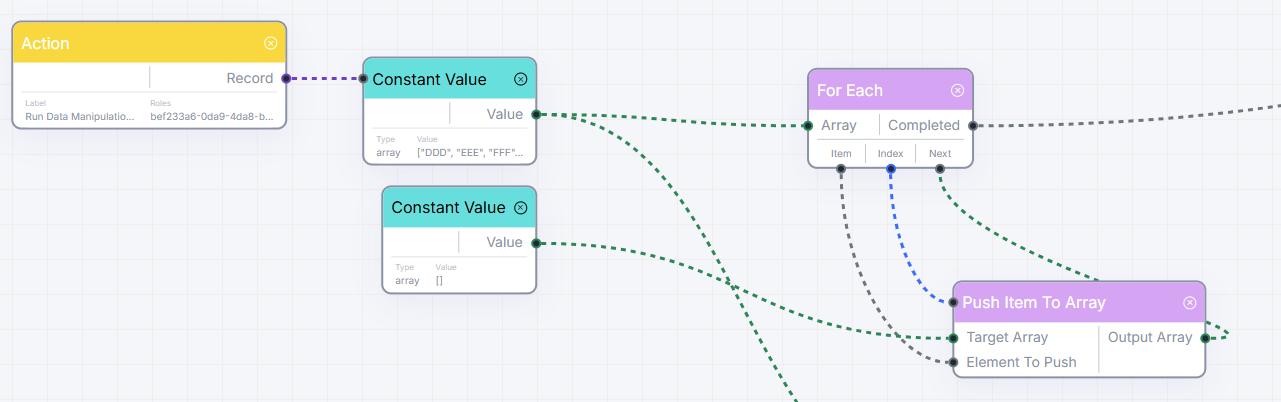Click the Completed output port on For Each
The width and height of the screenshot is (1281, 402).
pyautogui.click(x=972, y=126)
